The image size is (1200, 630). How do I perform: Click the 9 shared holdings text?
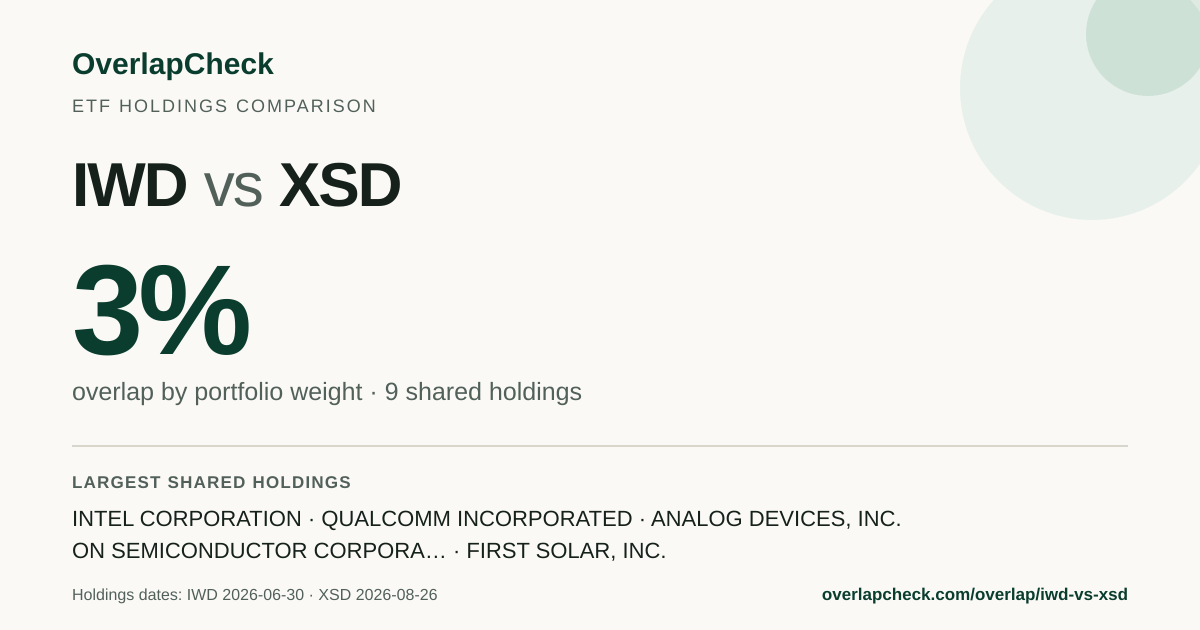pyautogui.click(x=483, y=392)
